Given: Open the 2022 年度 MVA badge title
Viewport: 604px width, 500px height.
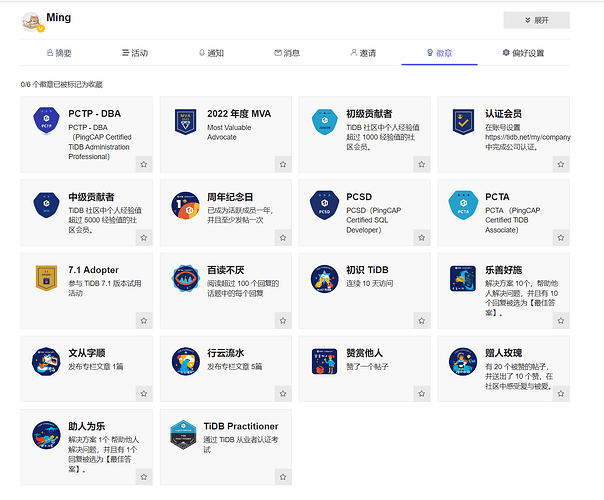Looking at the screenshot, I should (x=239, y=114).
